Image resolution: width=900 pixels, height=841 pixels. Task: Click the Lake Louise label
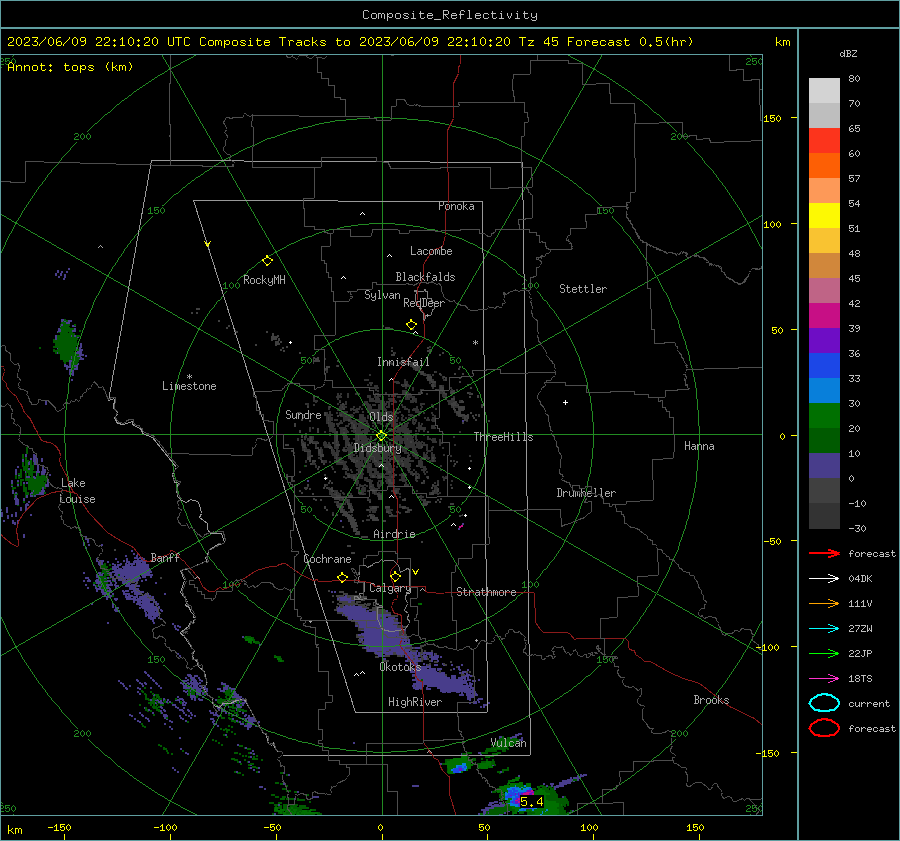point(77,491)
